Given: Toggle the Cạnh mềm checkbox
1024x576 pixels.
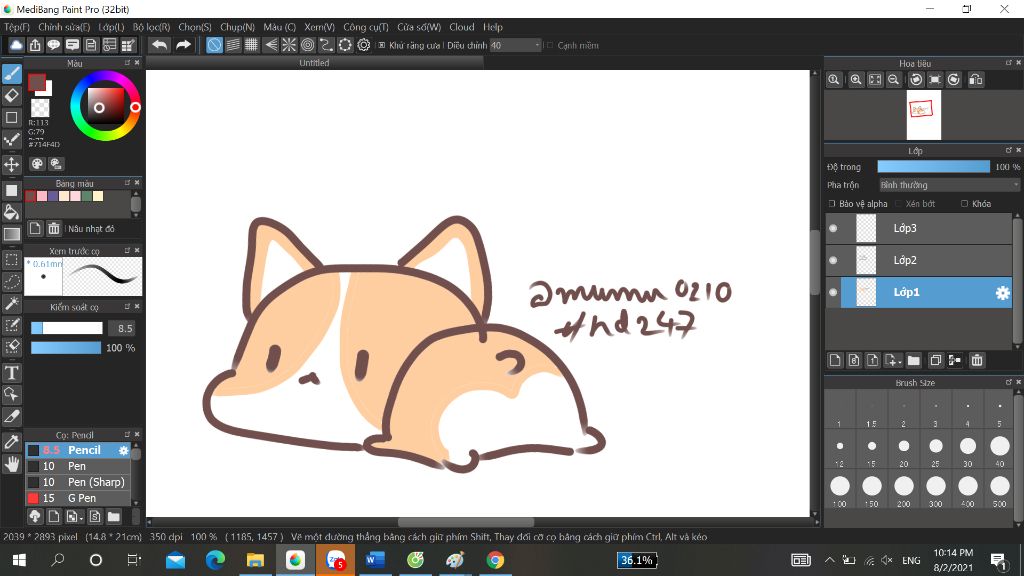Looking at the screenshot, I should pos(550,45).
